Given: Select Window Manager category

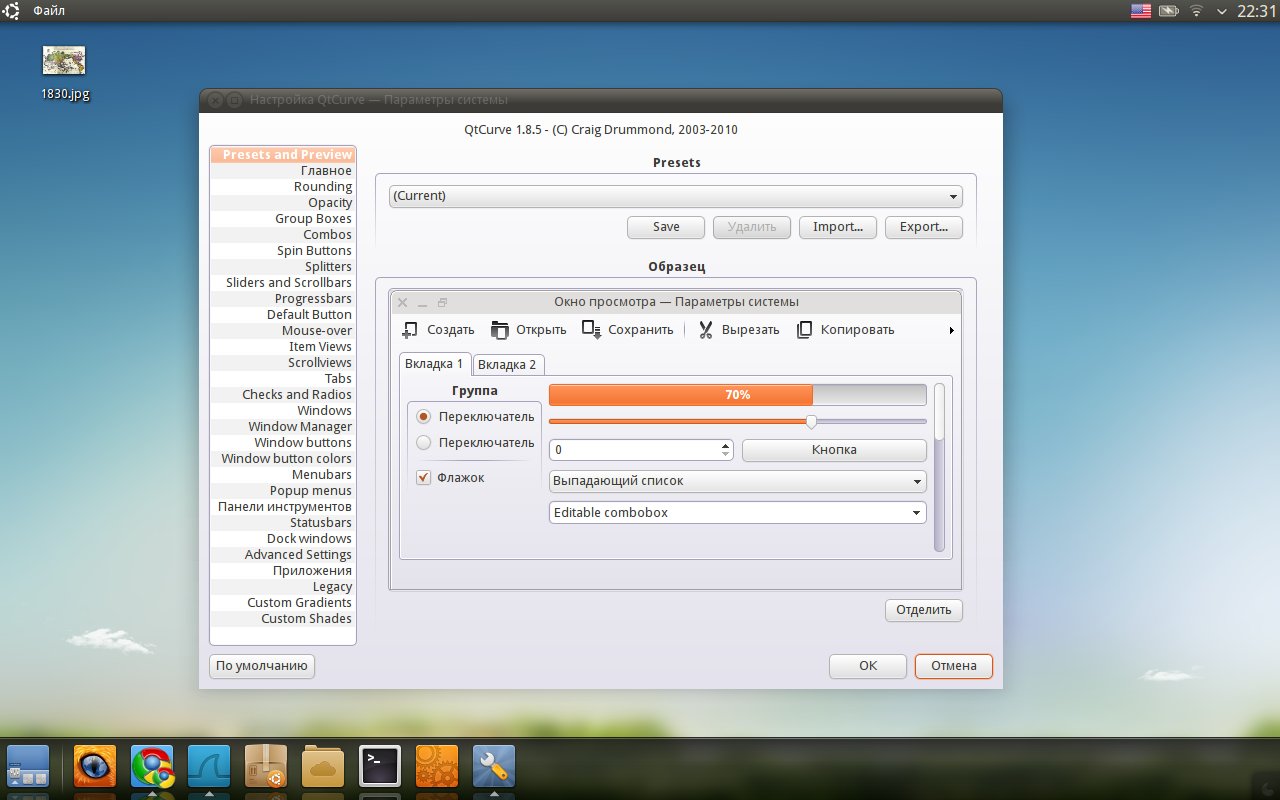Looking at the screenshot, I should (x=283, y=427).
